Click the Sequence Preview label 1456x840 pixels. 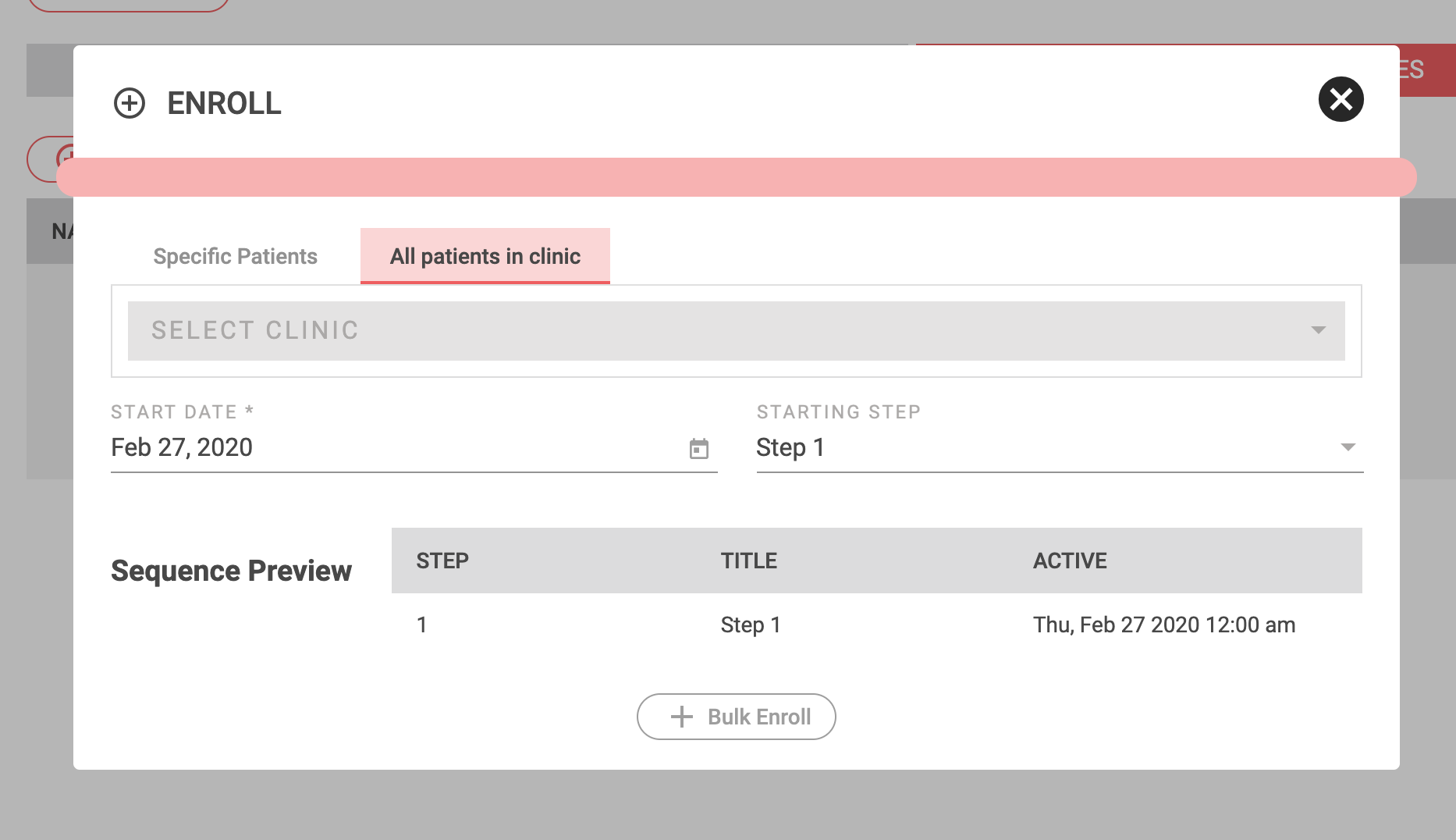(231, 571)
